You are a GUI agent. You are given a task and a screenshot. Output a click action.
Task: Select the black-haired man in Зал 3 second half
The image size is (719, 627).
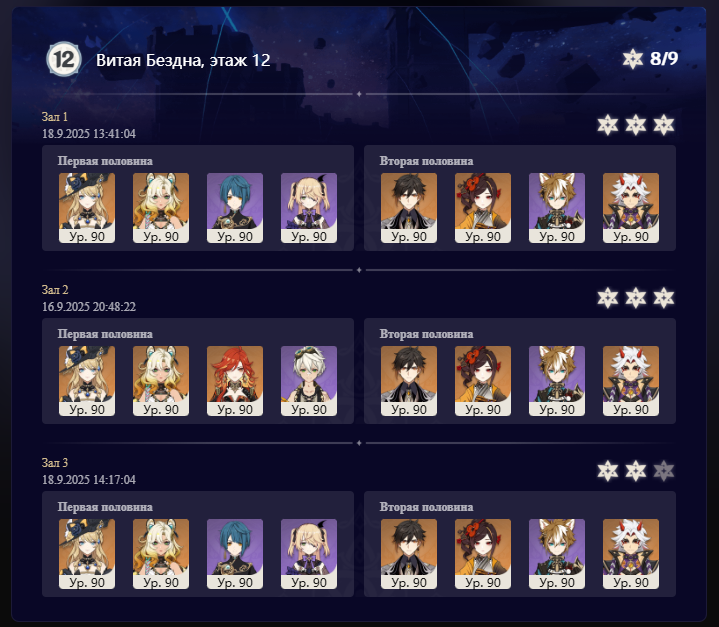409,554
